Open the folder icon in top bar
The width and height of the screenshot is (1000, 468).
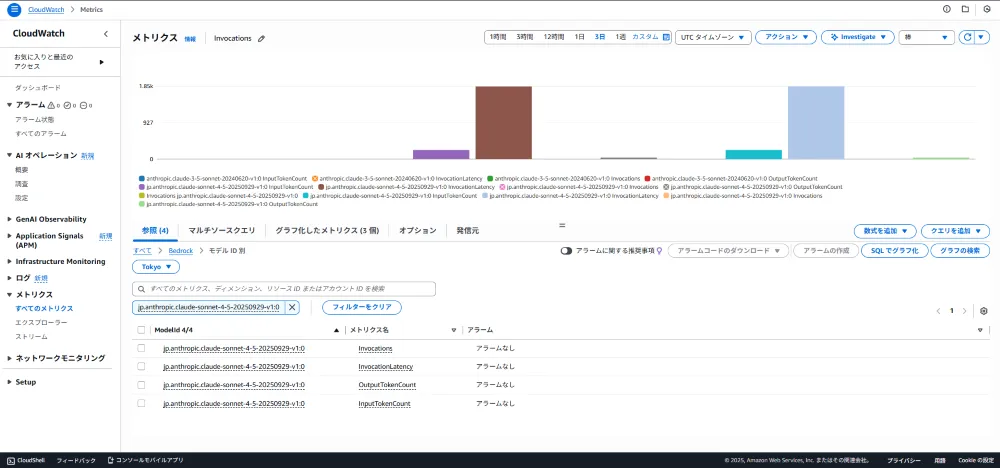coord(966,10)
